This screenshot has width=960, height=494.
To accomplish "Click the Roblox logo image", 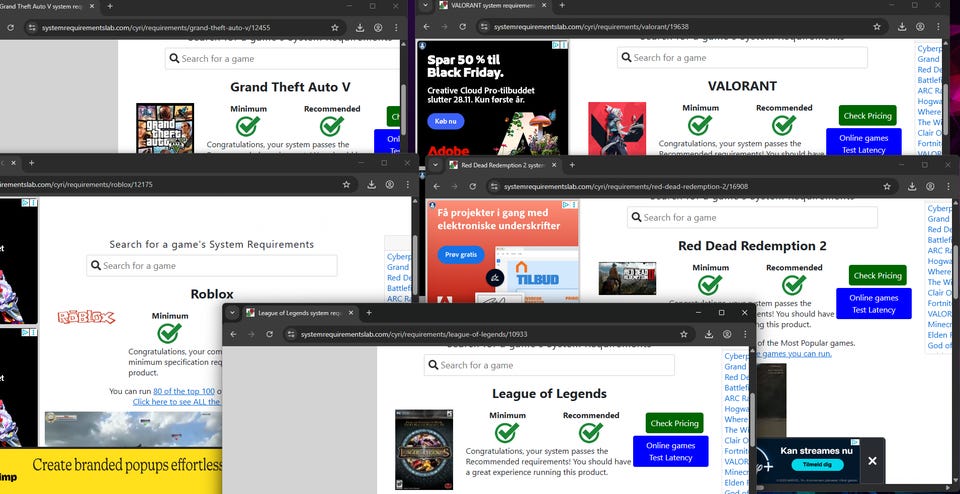I will click(x=86, y=317).
